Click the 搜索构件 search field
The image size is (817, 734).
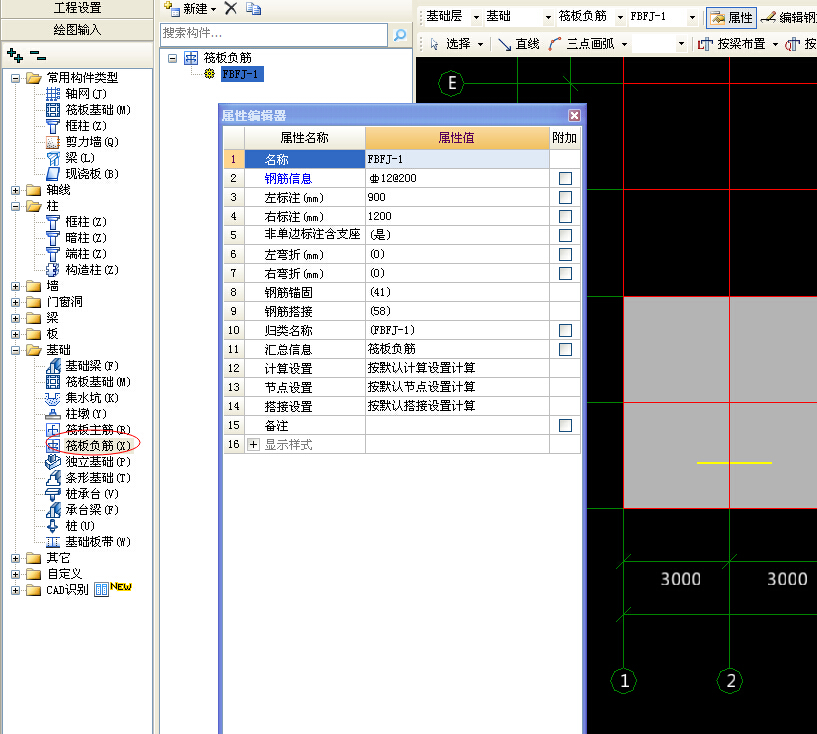pos(274,34)
